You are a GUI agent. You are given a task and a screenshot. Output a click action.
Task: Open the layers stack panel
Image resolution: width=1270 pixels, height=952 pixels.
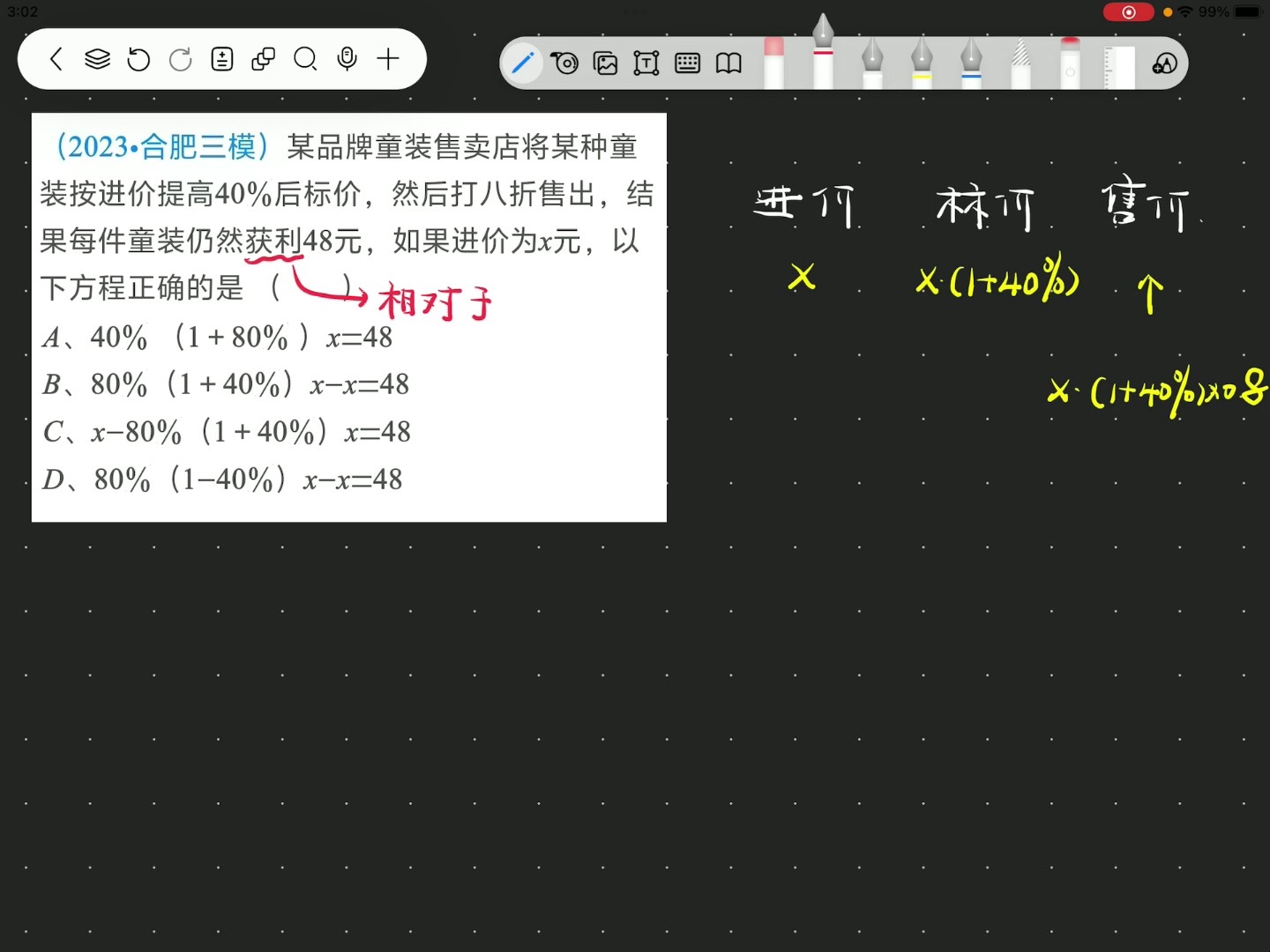pos(97,59)
